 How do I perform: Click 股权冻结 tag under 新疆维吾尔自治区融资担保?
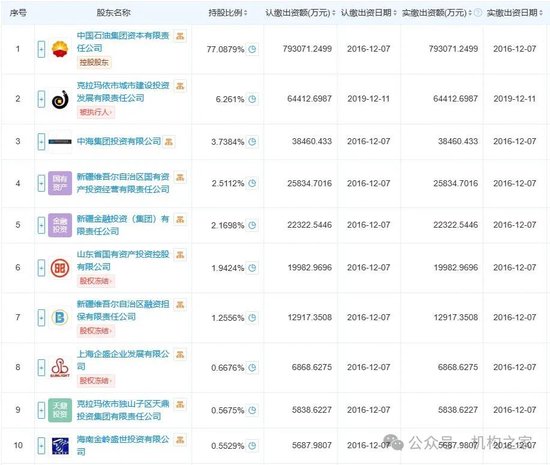pos(96,331)
